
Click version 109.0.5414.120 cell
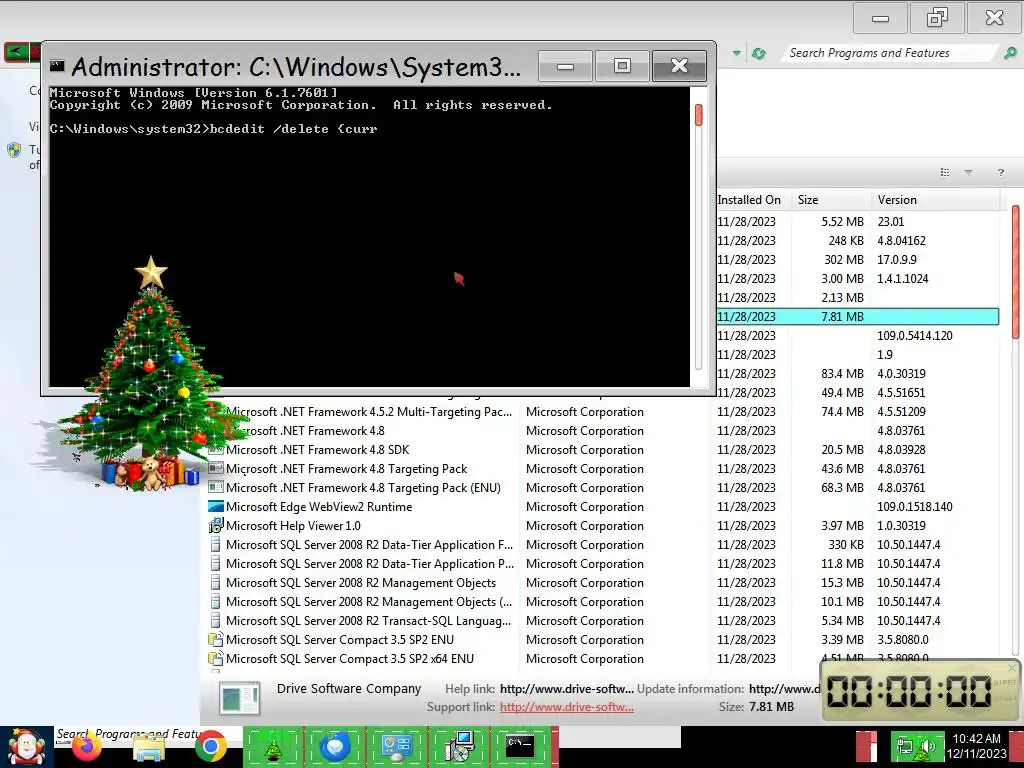(914, 335)
